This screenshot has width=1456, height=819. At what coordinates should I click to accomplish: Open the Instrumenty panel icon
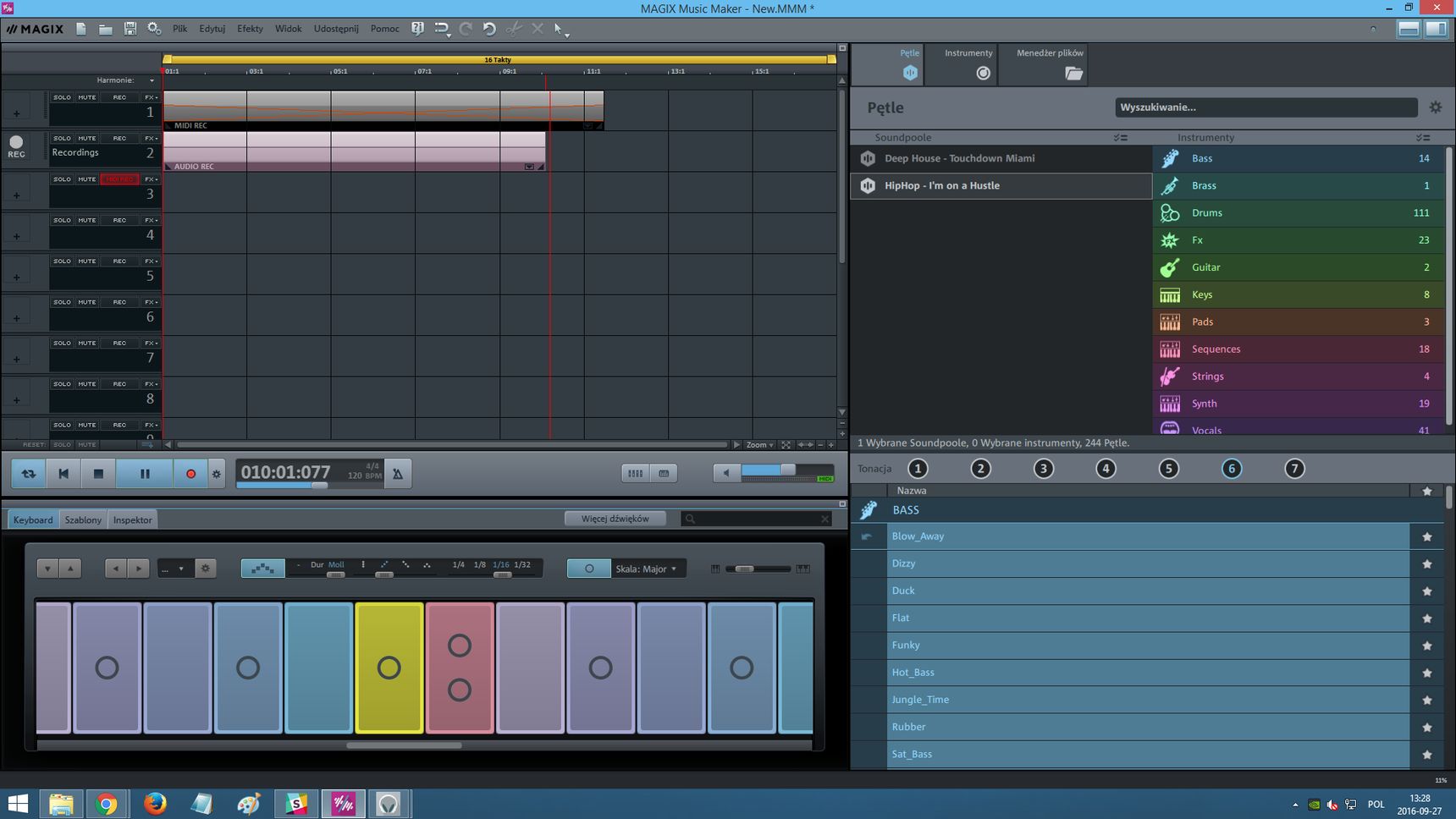(983, 73)
